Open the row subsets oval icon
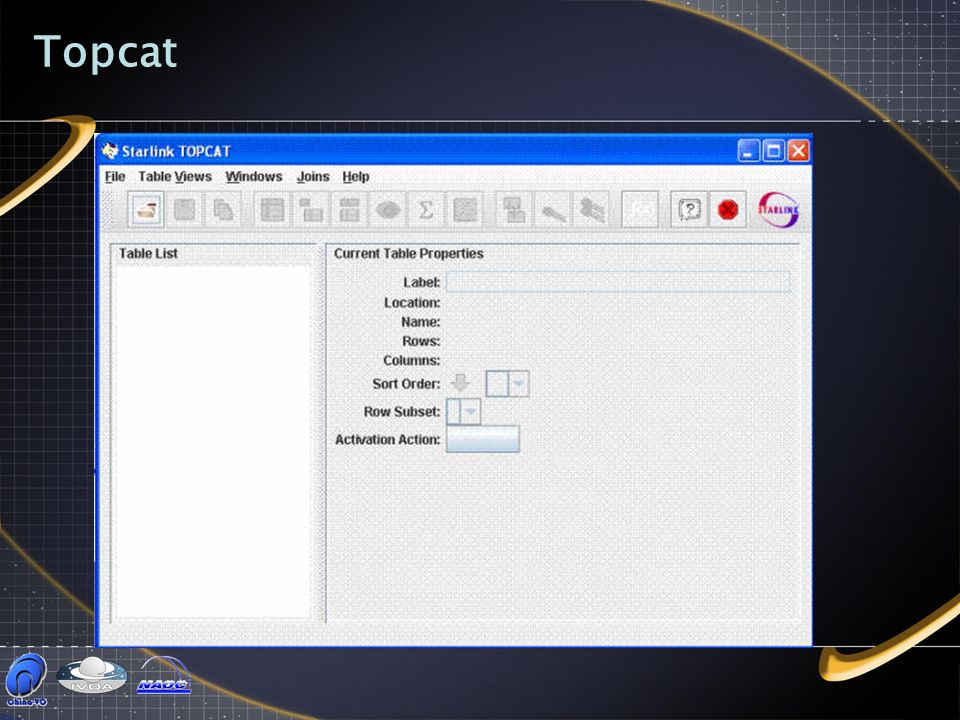Image resolution: width=960 pixels, height=720 pixels. coord(388,210)
